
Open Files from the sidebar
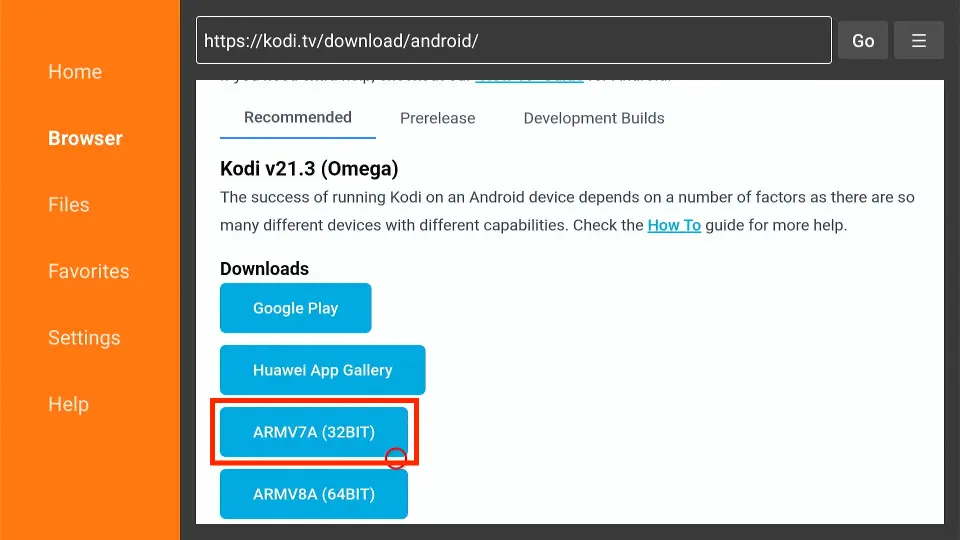click(x=69, y=205)
